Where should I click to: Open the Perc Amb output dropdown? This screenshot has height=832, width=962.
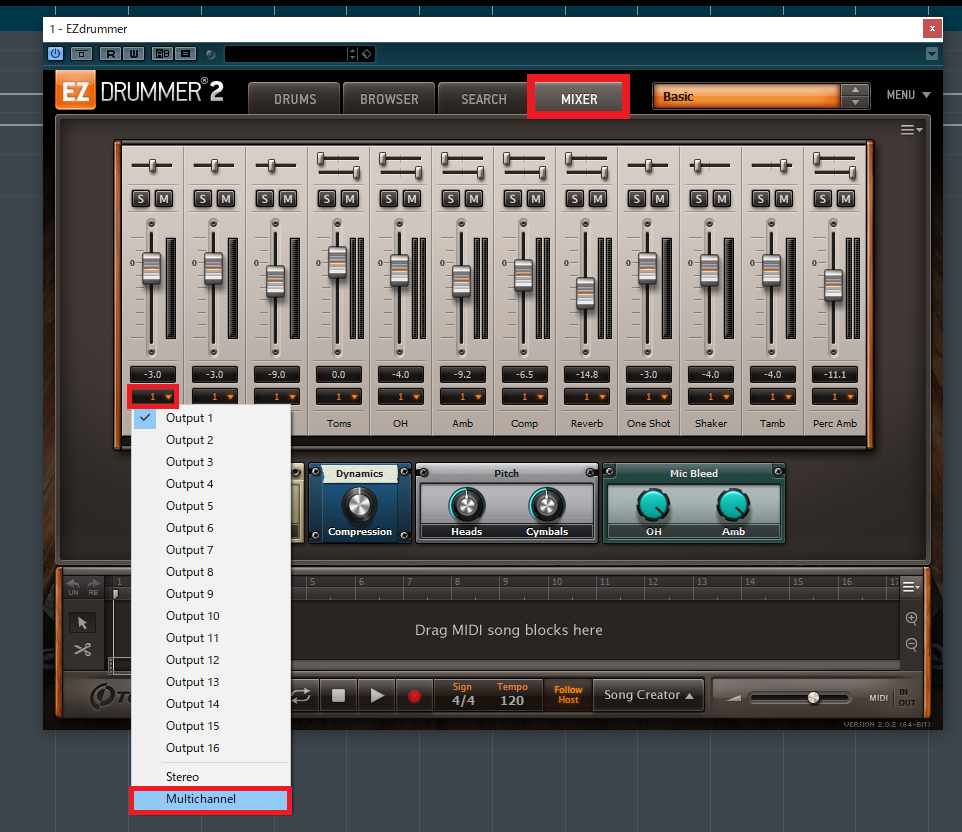[x=834, y=397]
